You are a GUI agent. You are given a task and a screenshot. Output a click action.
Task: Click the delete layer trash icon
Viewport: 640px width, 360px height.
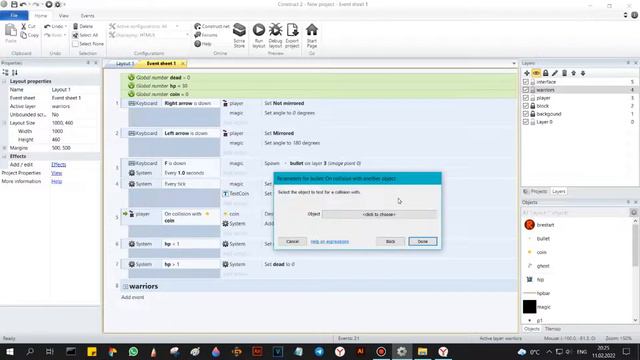564,73
